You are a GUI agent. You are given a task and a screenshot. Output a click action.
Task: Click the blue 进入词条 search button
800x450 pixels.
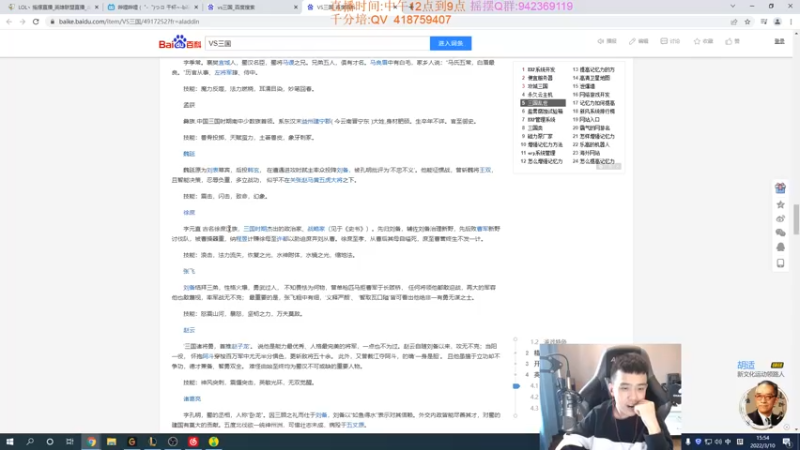tap(451, 43)
